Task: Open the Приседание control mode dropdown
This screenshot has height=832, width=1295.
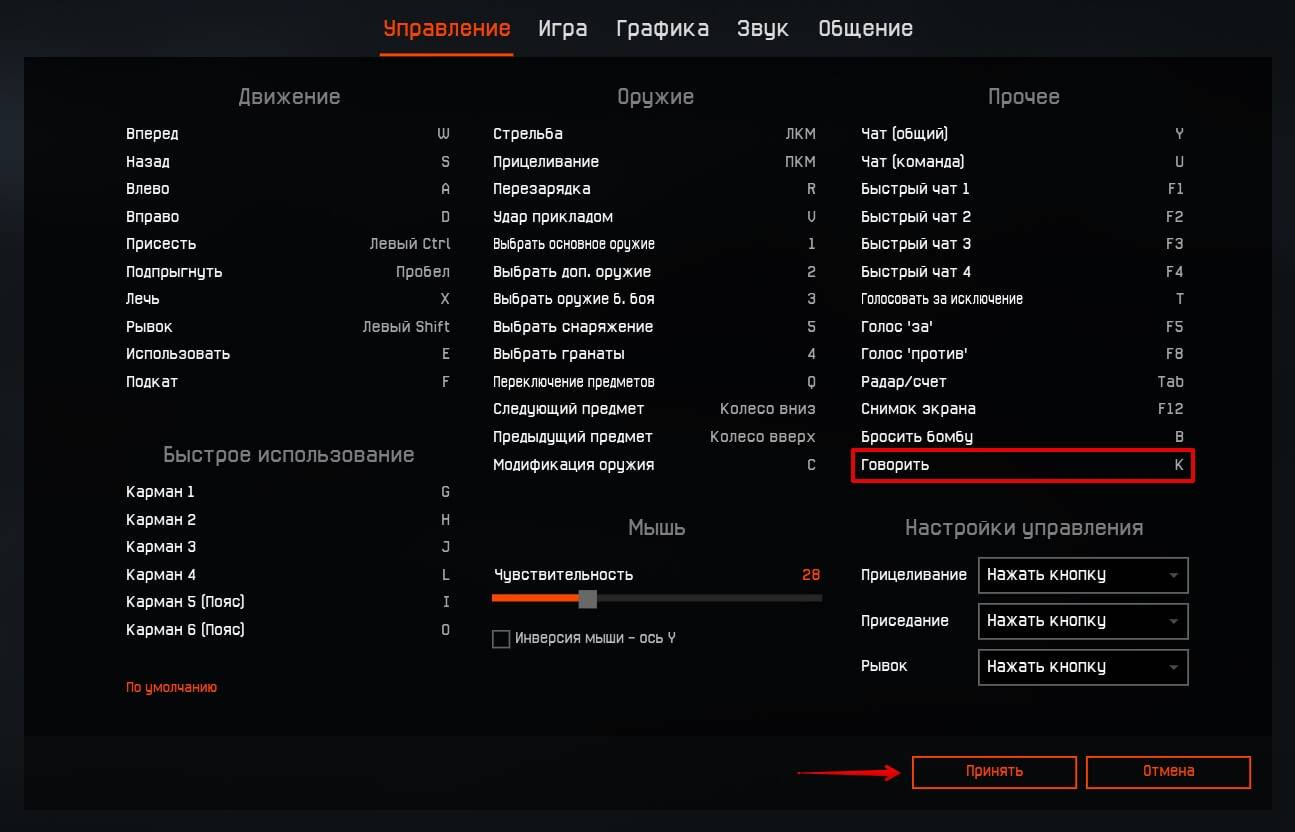Action: click(x=1082, y=621)
